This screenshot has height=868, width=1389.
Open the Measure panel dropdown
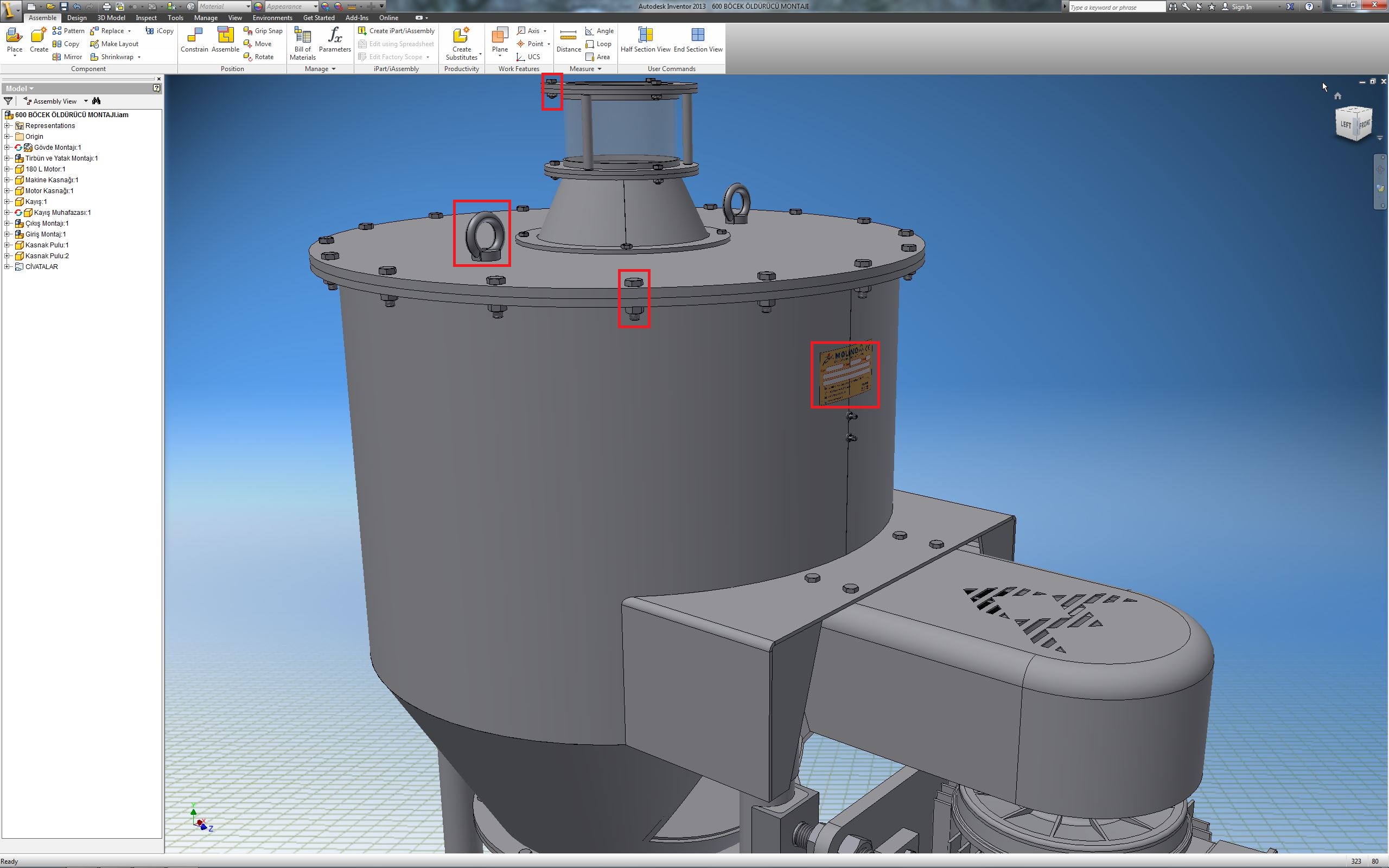(x=600, y=69)
